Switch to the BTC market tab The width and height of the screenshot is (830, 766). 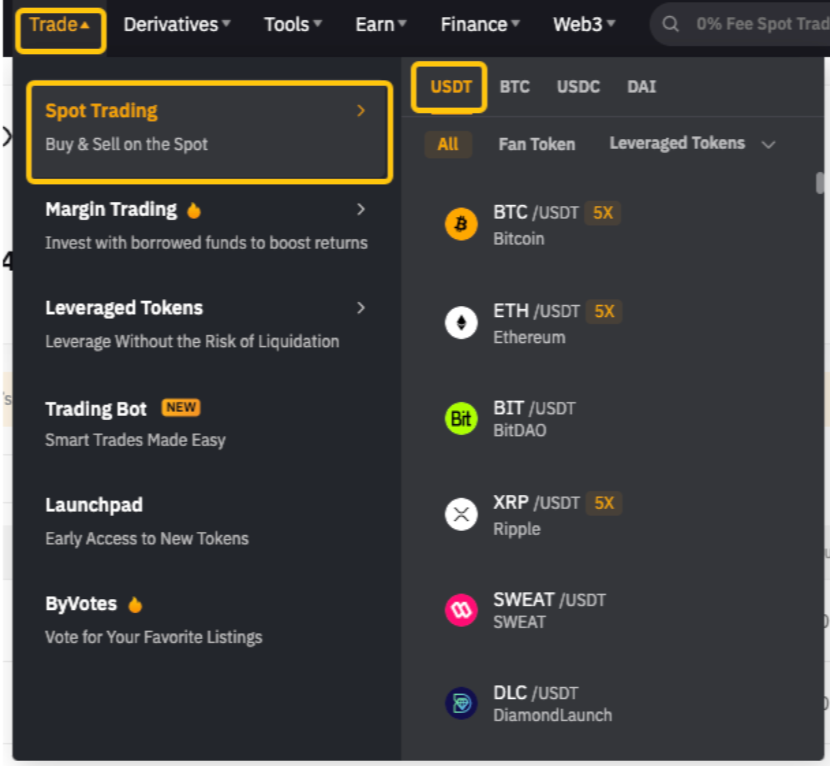(x=514, y=87)
